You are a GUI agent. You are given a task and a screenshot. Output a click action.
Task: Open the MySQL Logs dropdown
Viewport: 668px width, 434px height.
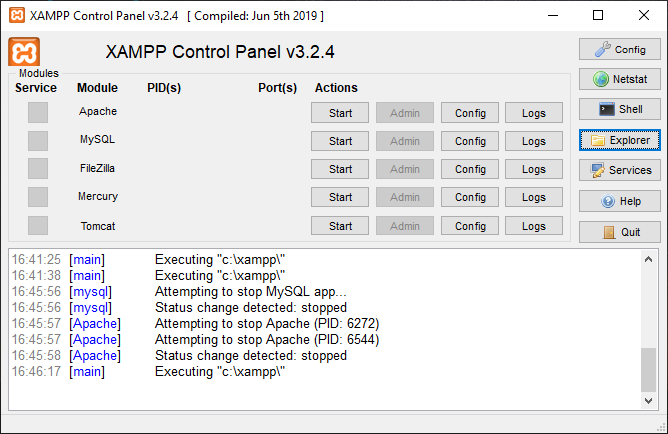tap(534, 141)
